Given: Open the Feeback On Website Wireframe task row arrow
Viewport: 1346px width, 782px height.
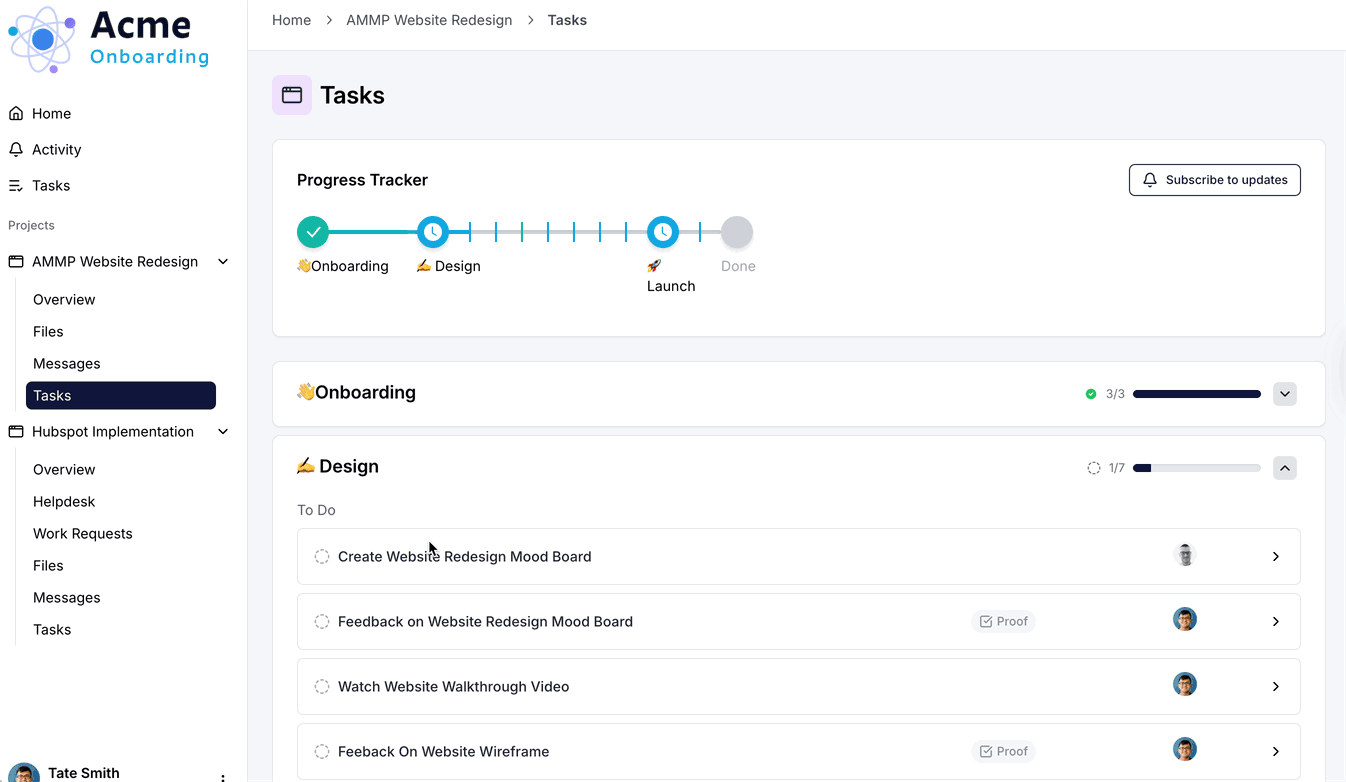Looking at the screenshot, I should [x=1276, y=752].
